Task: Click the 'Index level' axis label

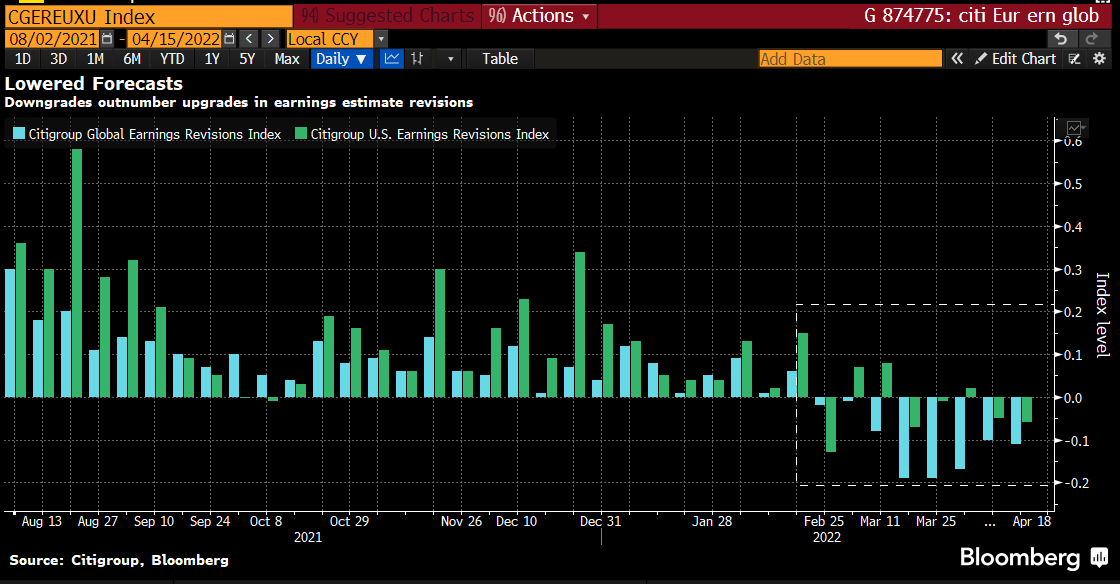Action: (1102, 315)
